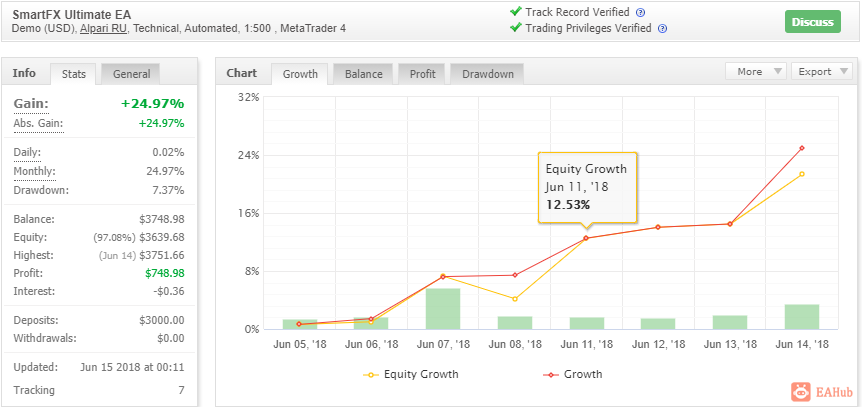Viewport: 862px width, 407px height.
Task: Click the EAHub logo icon
Action: click(x=802, y=392)
